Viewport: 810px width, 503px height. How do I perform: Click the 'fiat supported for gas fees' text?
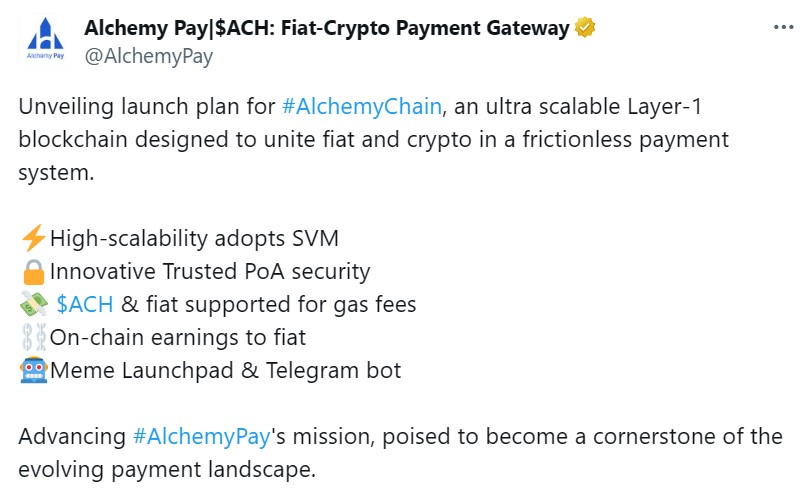(281, 304)
